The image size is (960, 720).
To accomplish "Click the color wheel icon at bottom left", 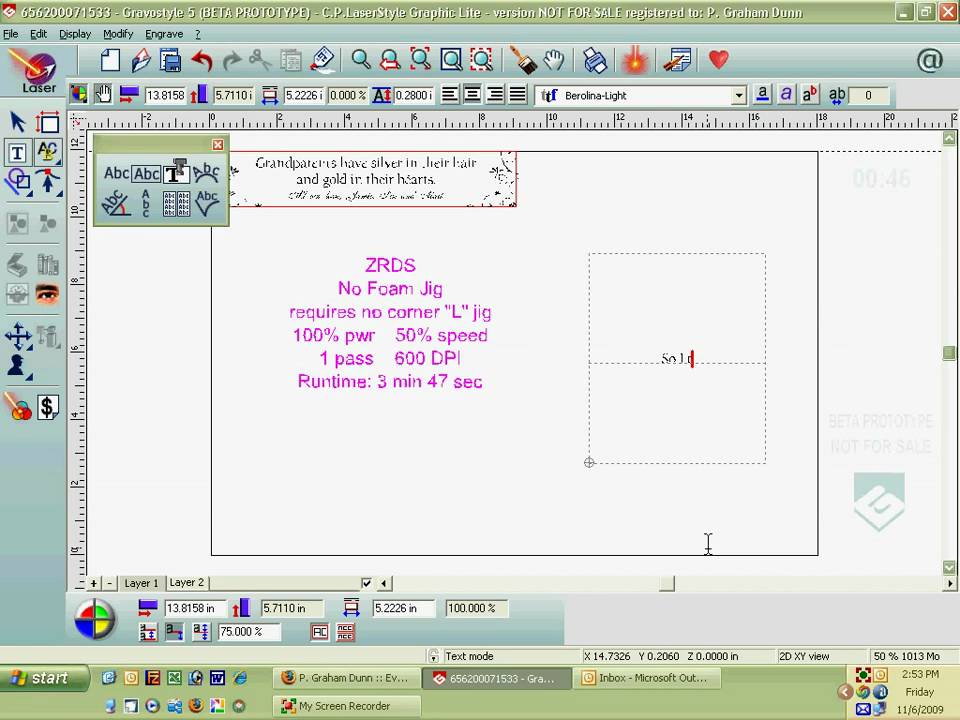I will tap(94, 619).
